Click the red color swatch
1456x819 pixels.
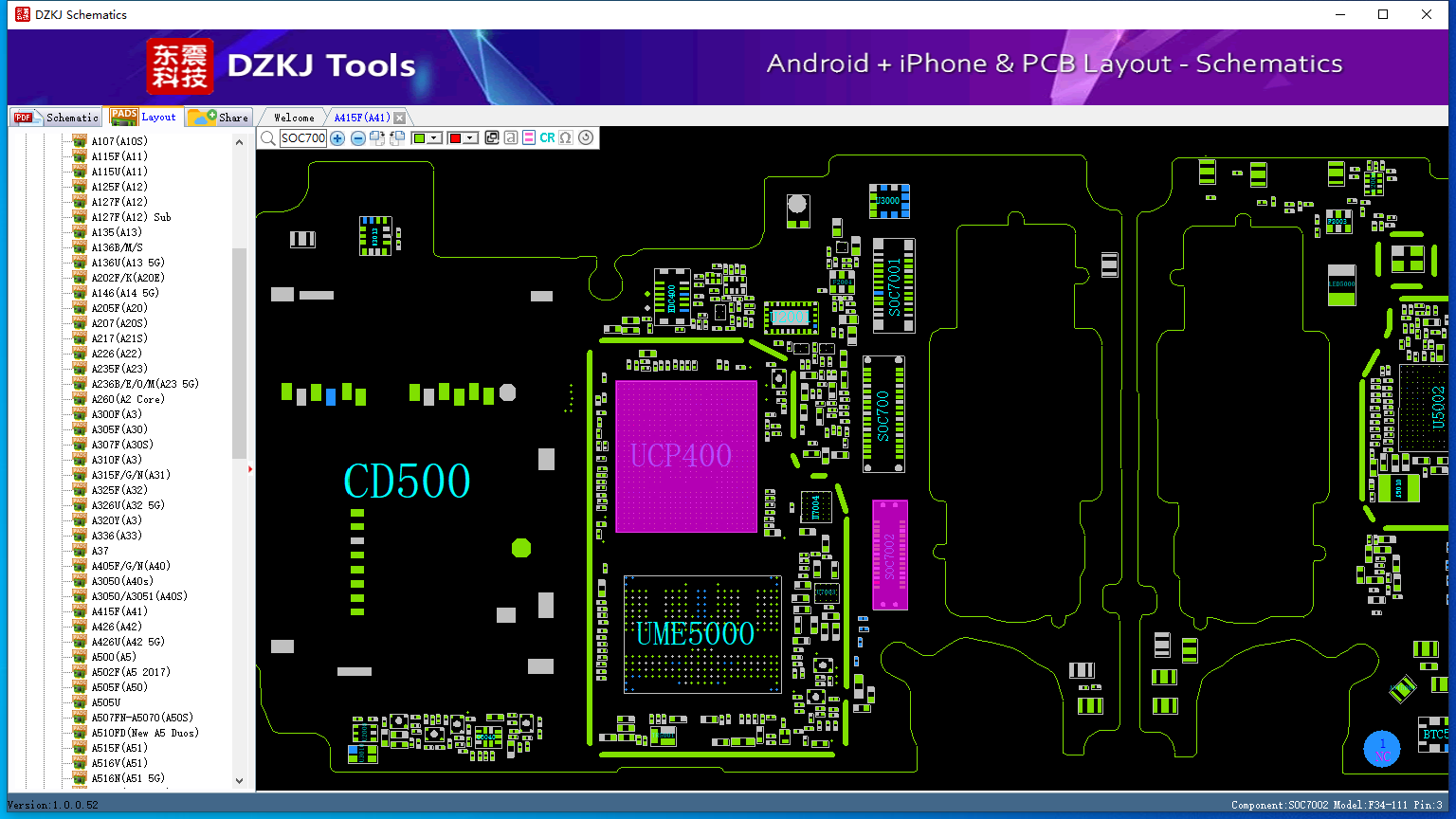pyautogui.click(x=455, y=138)
